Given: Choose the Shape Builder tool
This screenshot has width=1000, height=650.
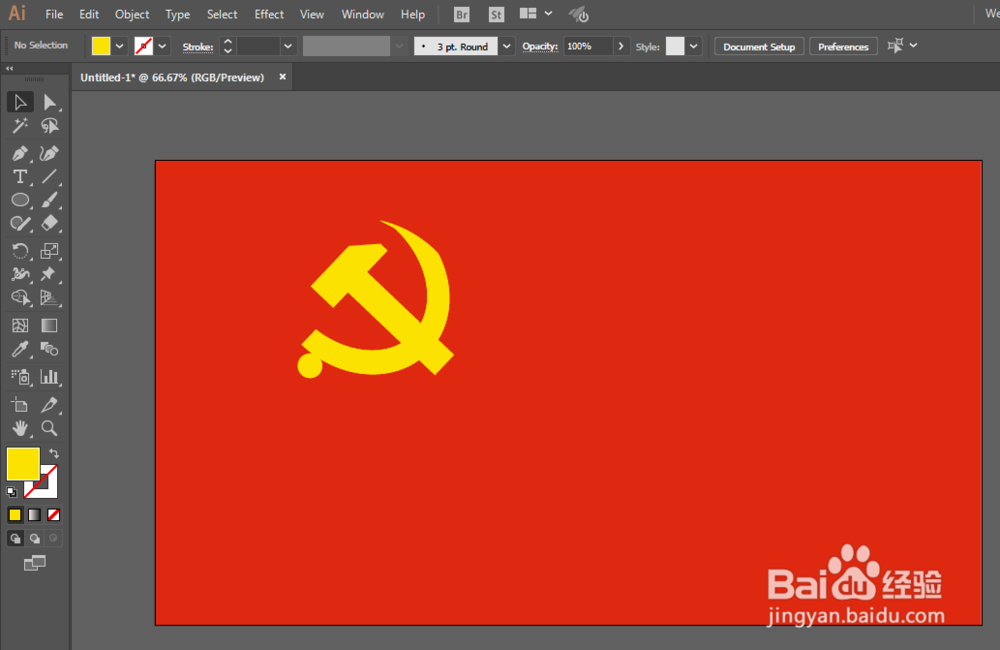Looking at the screenshot, I should coord(20,298).
